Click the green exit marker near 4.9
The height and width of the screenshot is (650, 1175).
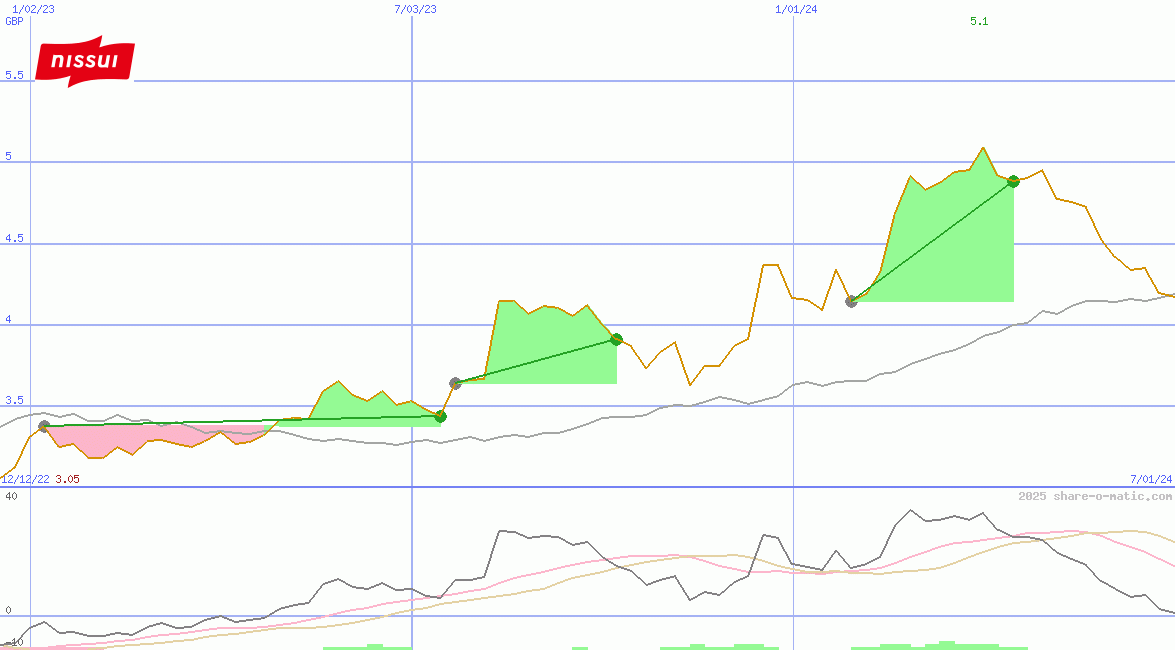1013,181
